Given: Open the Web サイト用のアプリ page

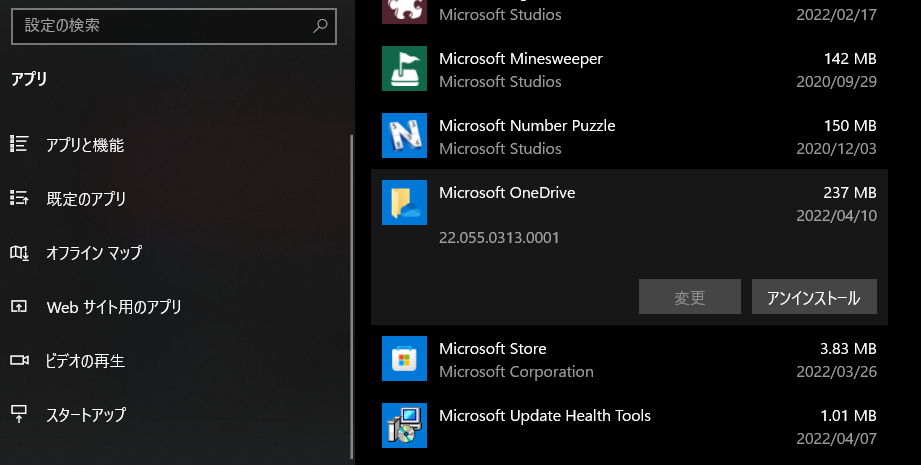Looking at the screenshot, I should 114,307.
